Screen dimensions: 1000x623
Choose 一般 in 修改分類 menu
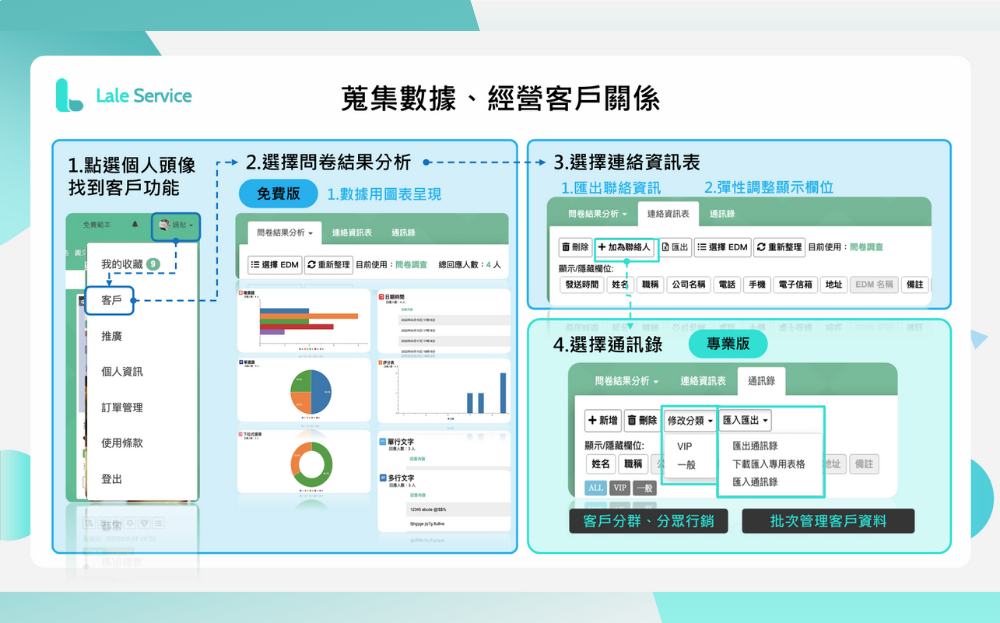(x=686, y=465)
